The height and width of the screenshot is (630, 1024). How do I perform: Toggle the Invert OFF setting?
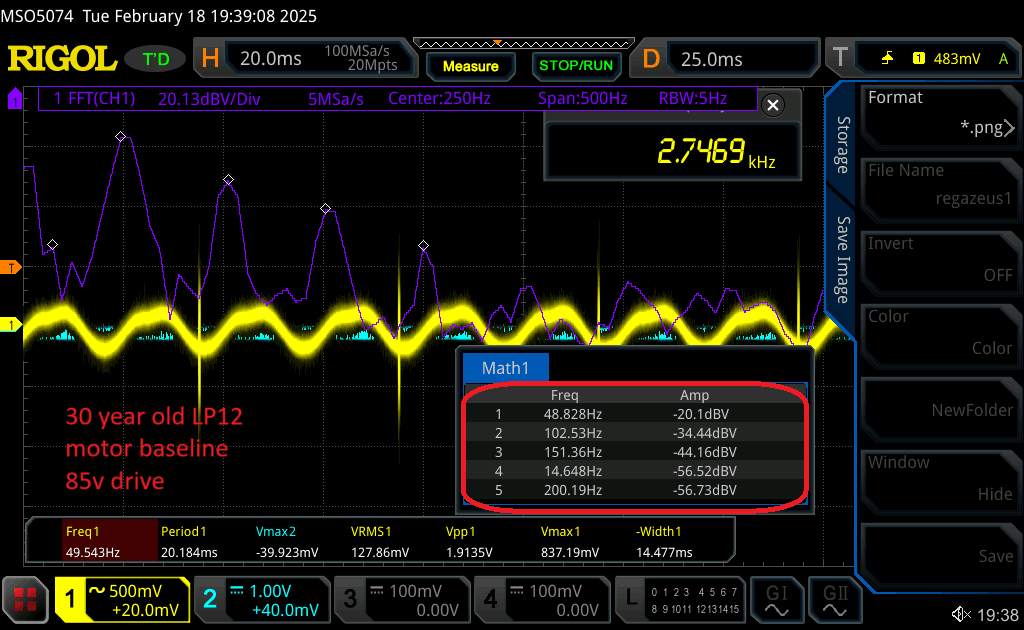tap(938, 259)
